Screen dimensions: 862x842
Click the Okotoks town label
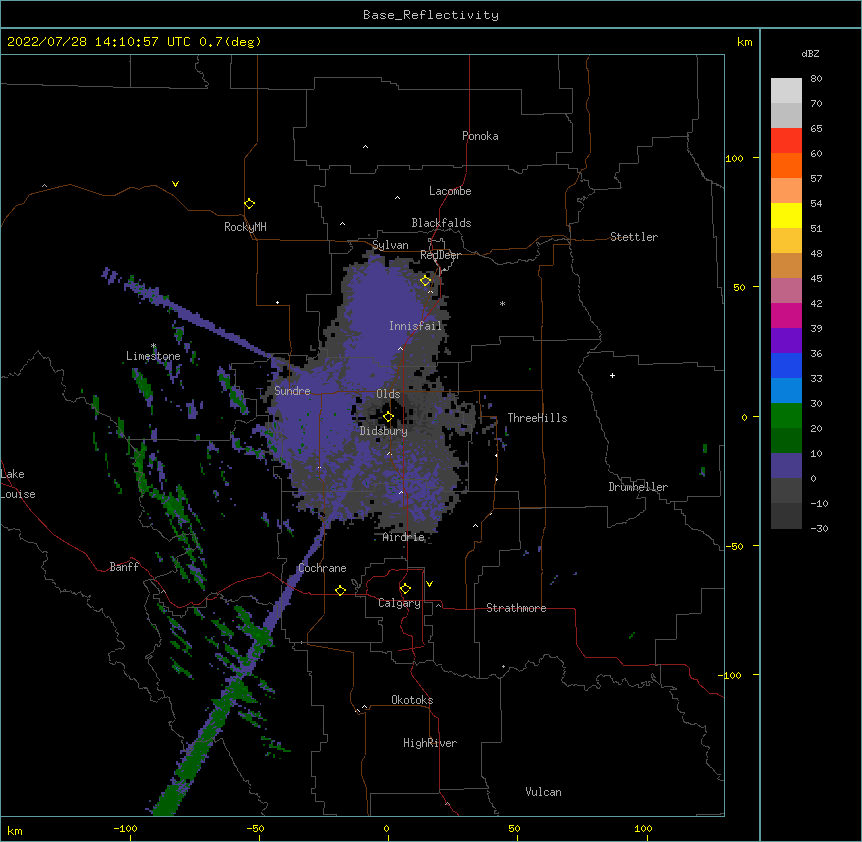[x=412, y=700]
